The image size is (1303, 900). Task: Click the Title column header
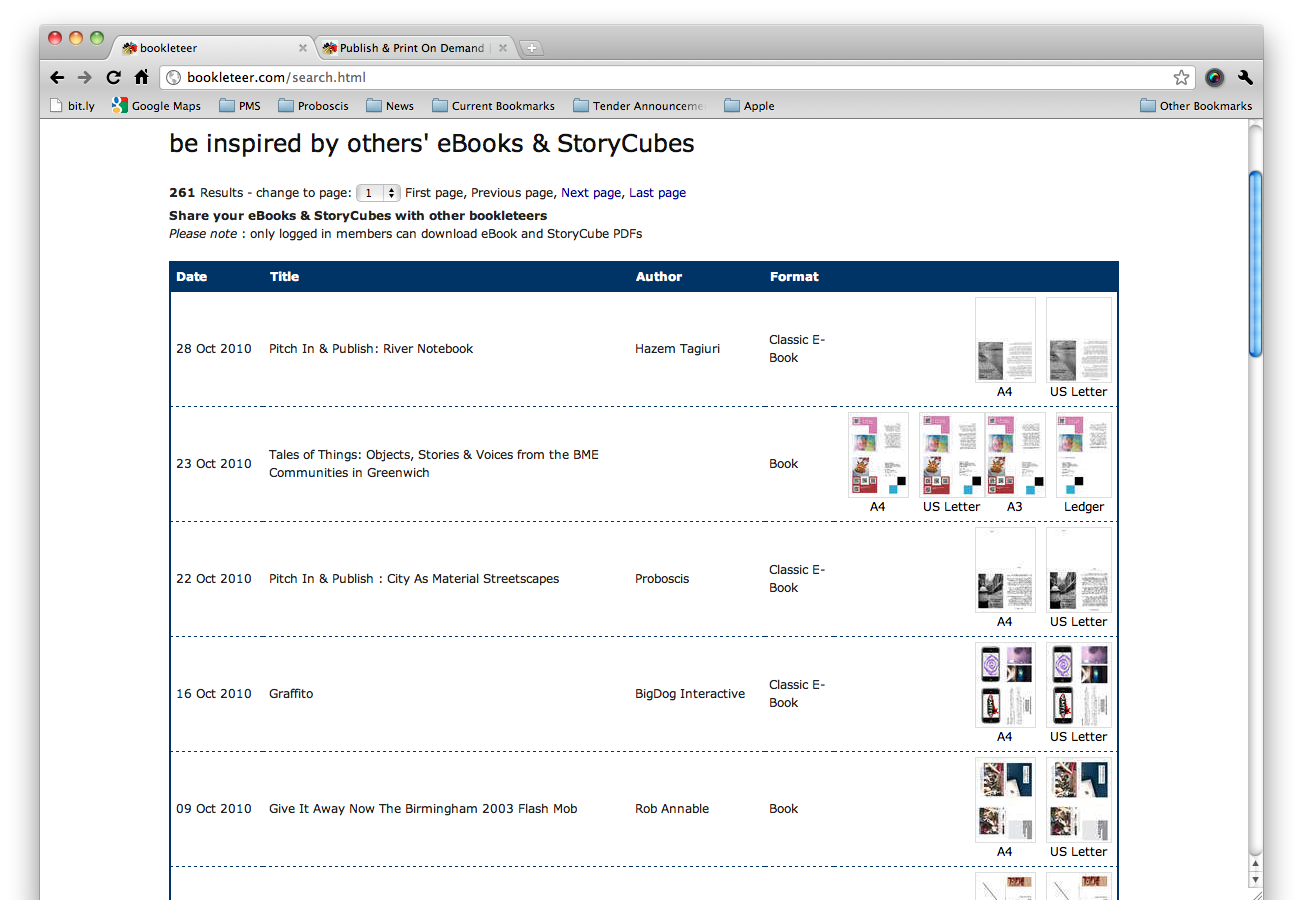(284, 277)
